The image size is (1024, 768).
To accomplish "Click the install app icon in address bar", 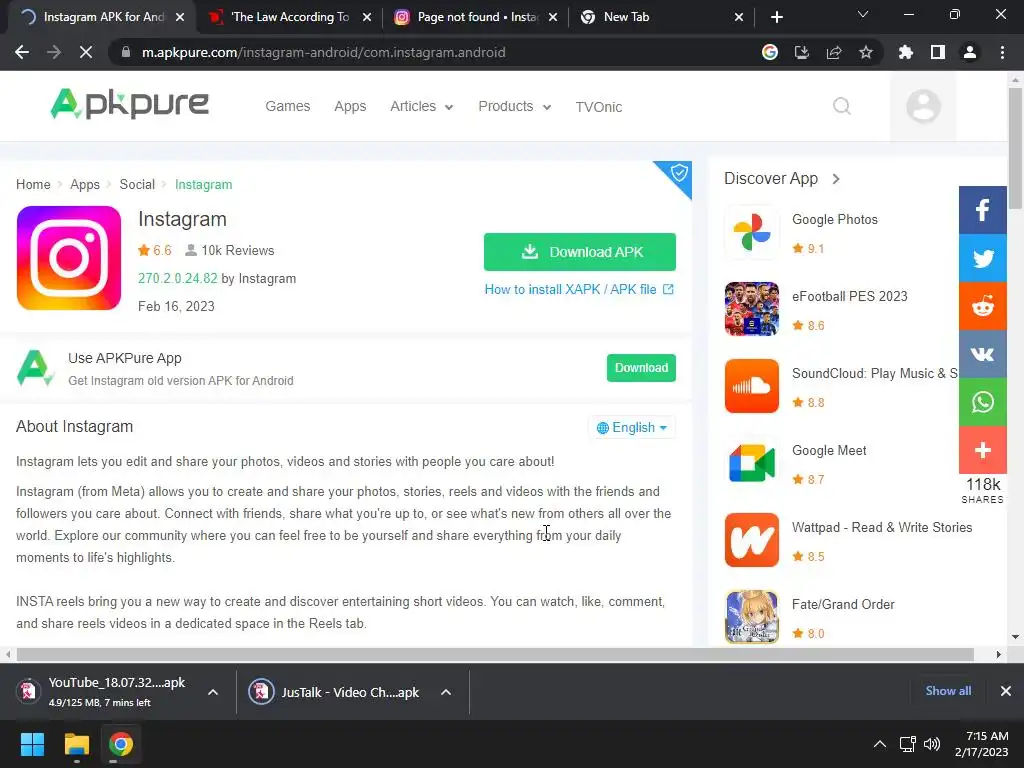I will coord(801,52).
